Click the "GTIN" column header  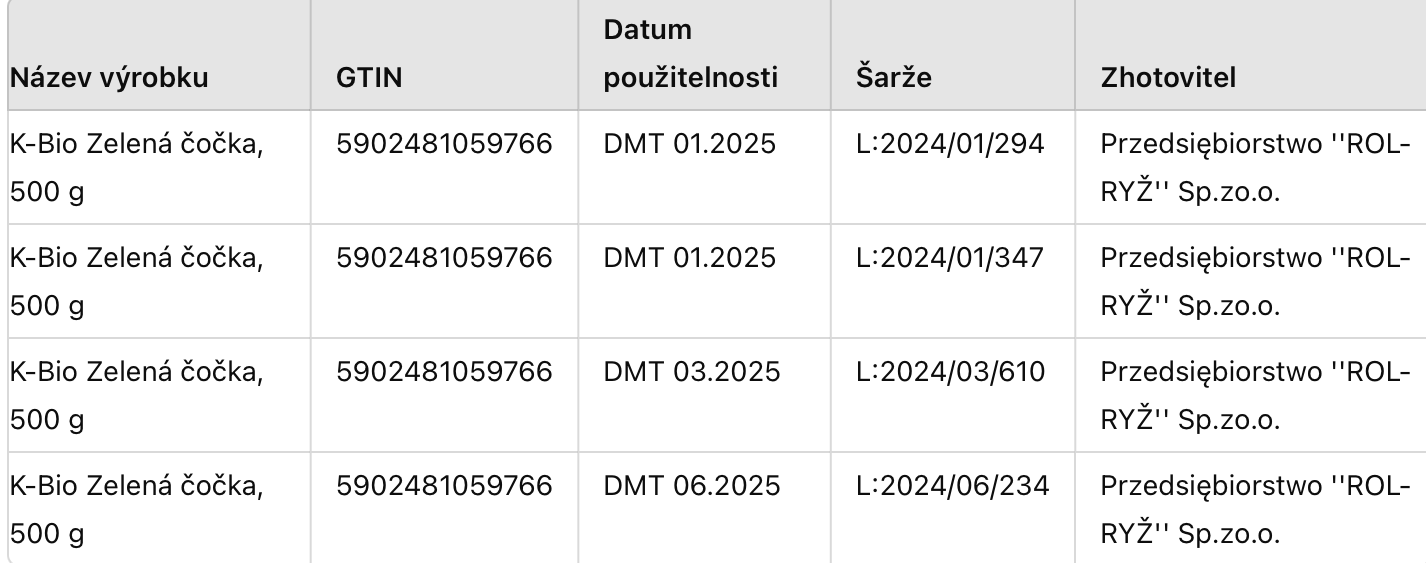[370, 78]
